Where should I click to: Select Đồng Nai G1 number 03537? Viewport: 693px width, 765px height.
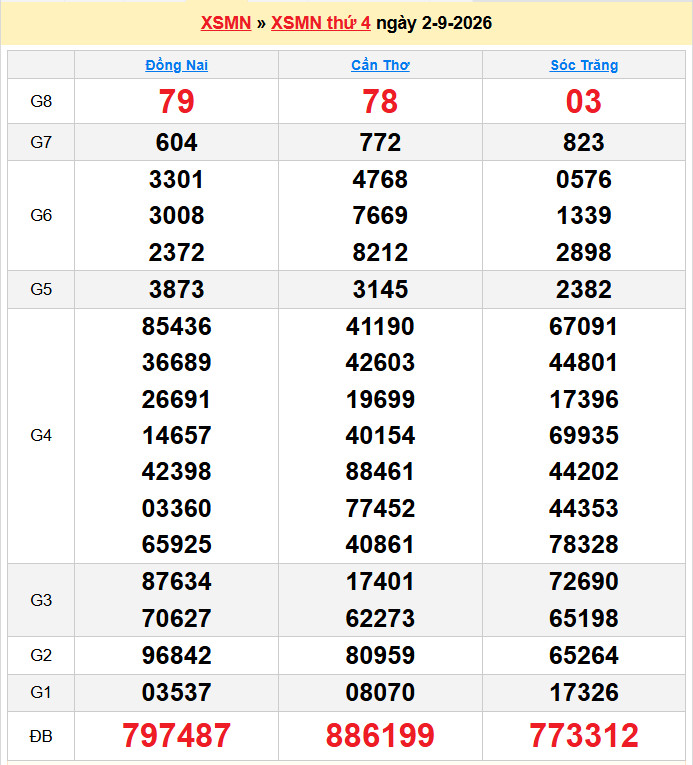tap(176, 692)
